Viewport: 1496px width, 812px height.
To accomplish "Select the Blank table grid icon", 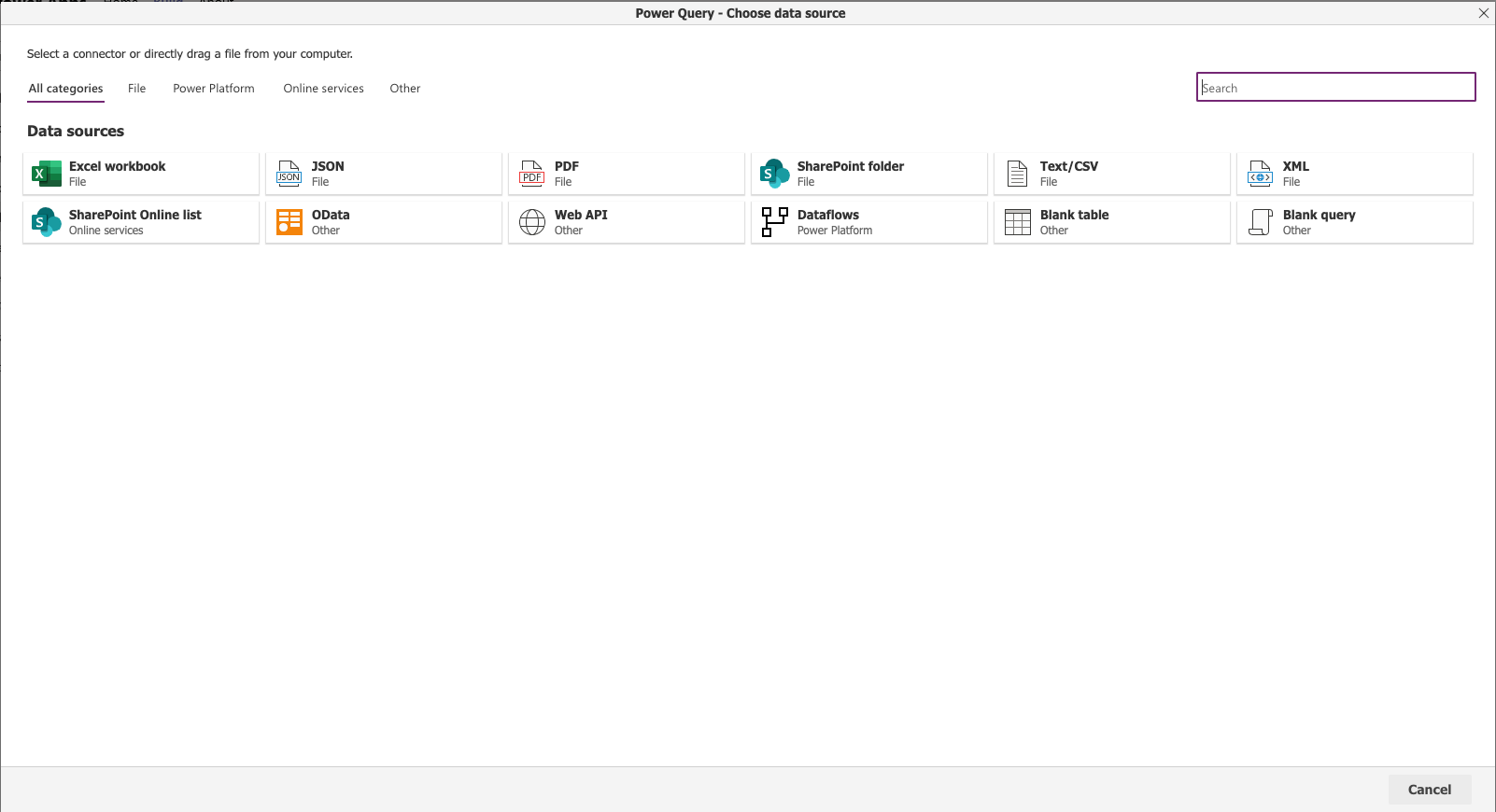I will click(x=1017, y=222).
